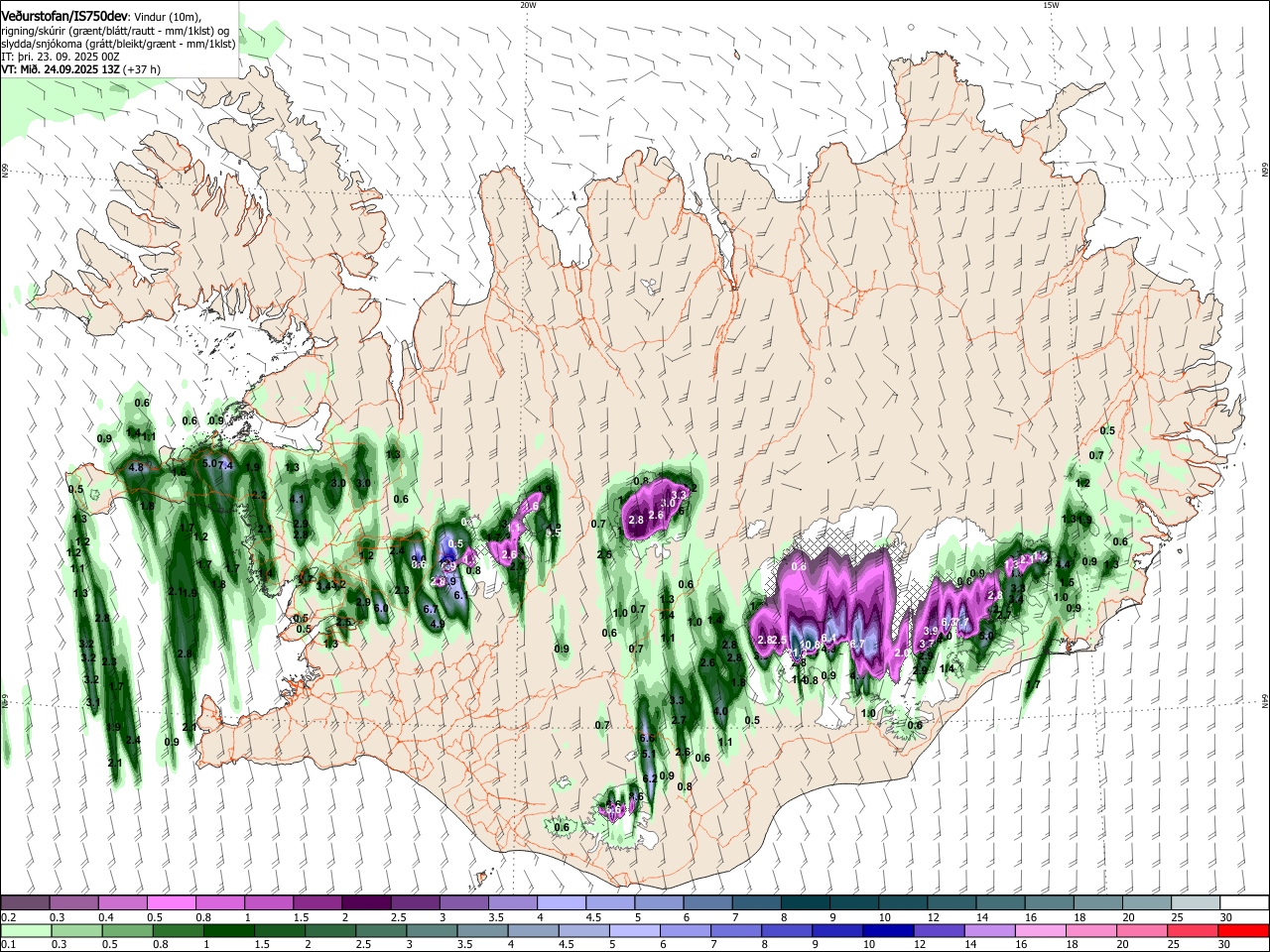Click the dusky plum swatch starting at 0.2

tap(25, 902)
